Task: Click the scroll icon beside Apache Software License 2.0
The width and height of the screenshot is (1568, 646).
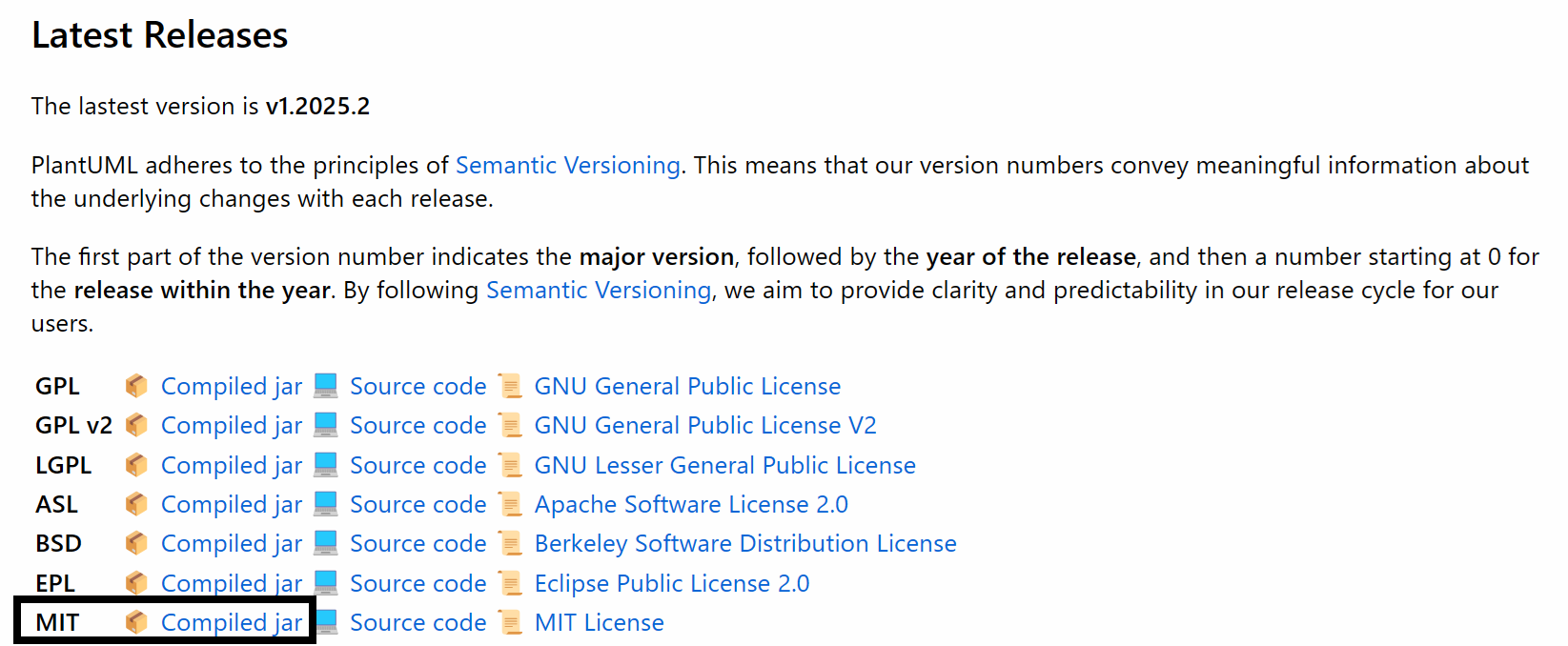Action: [511, 504]
